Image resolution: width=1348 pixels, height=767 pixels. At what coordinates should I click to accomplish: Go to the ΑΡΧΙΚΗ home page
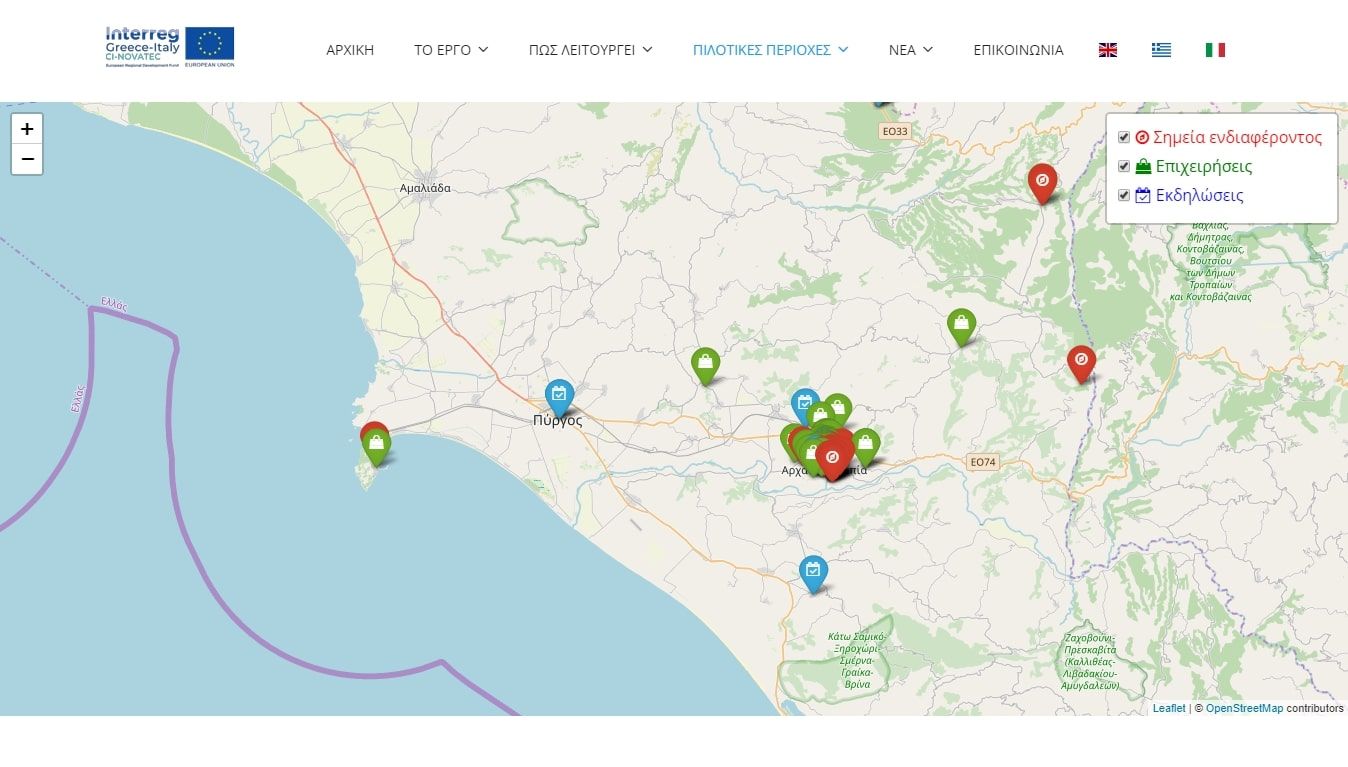(x=350, y=50)
